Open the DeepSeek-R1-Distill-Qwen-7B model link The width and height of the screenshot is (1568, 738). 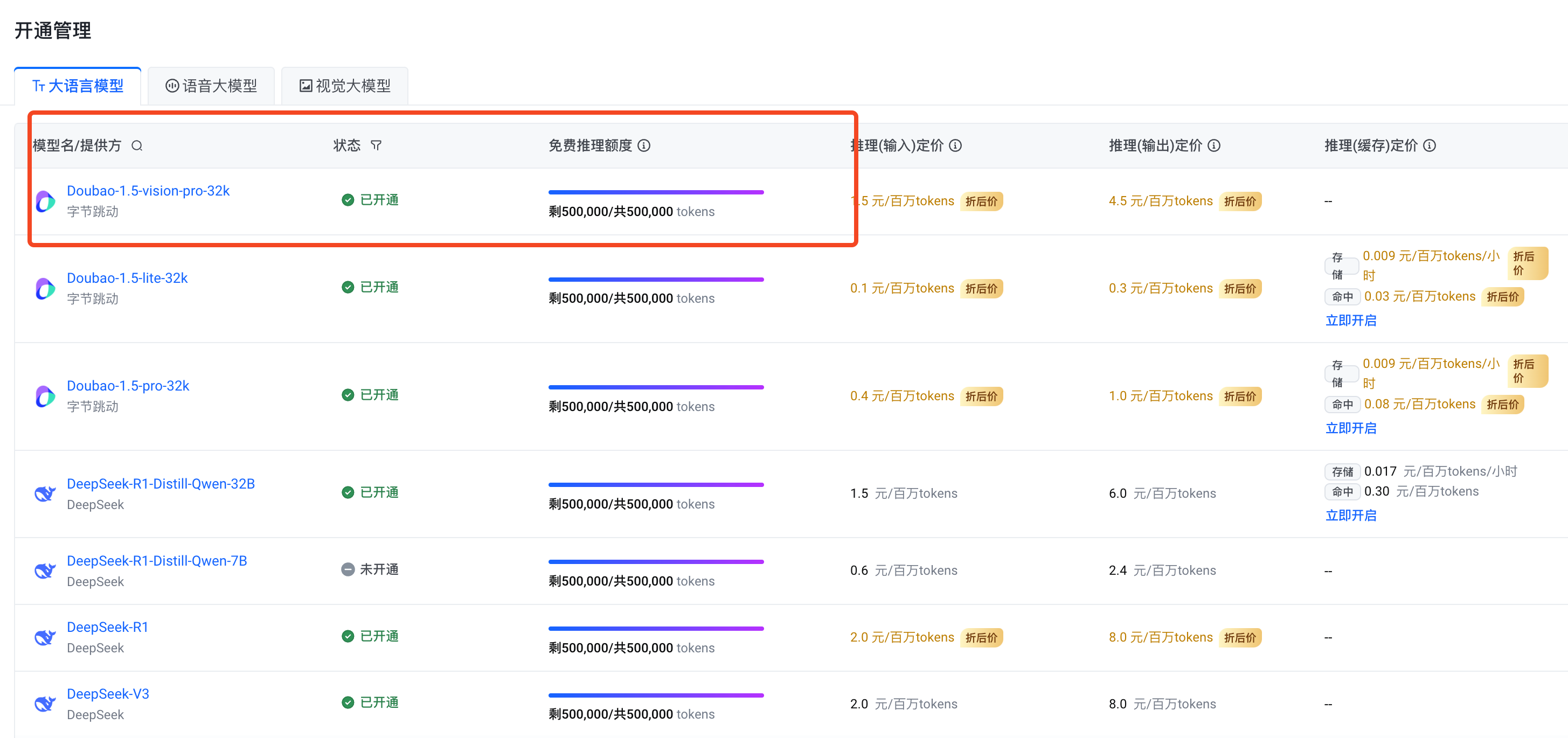point(157,561)
